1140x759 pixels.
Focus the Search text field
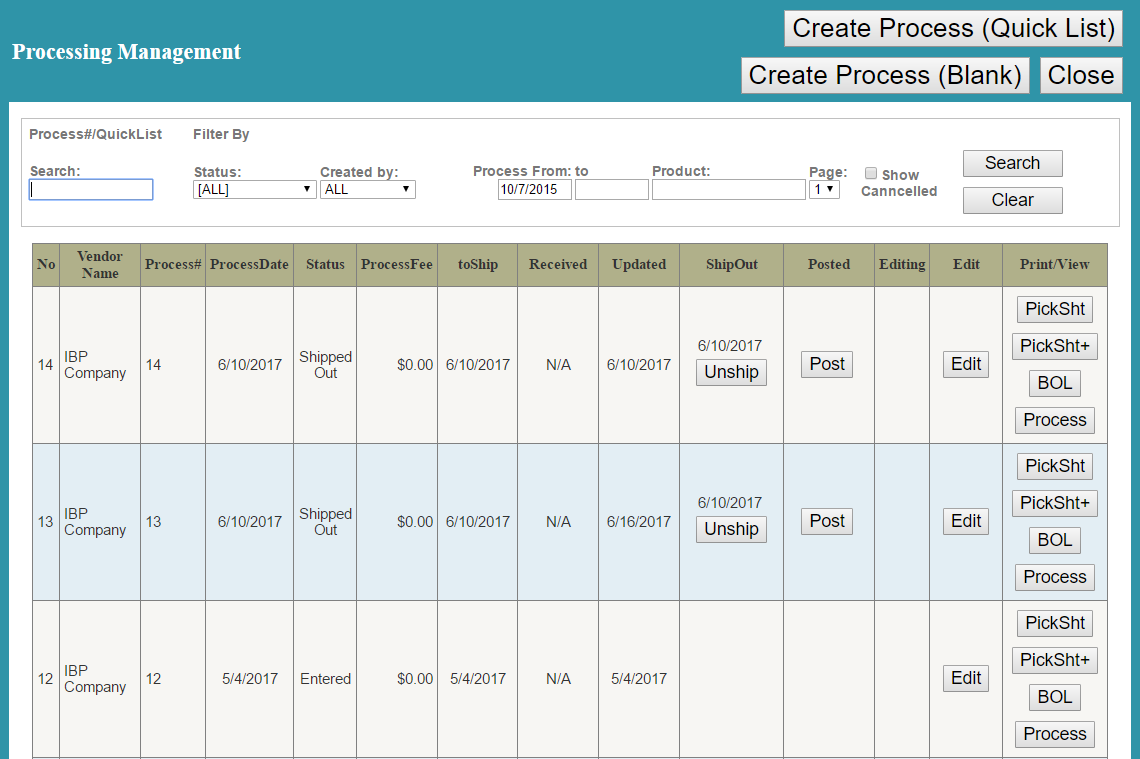91,189
